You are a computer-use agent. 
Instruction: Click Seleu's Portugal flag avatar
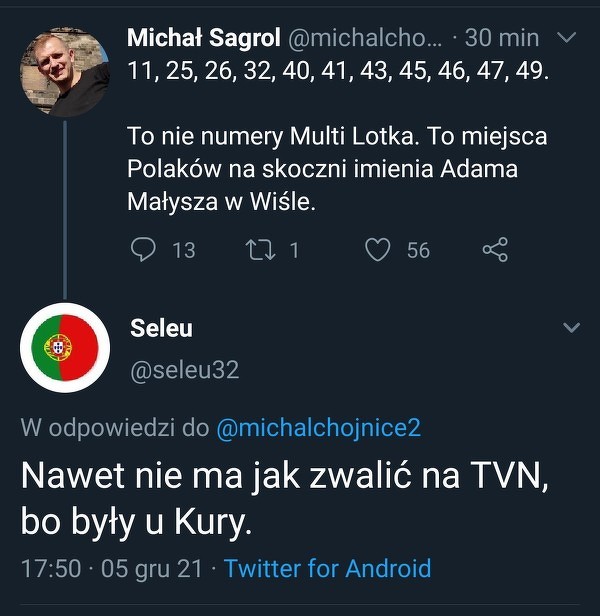tap(65, 346)
